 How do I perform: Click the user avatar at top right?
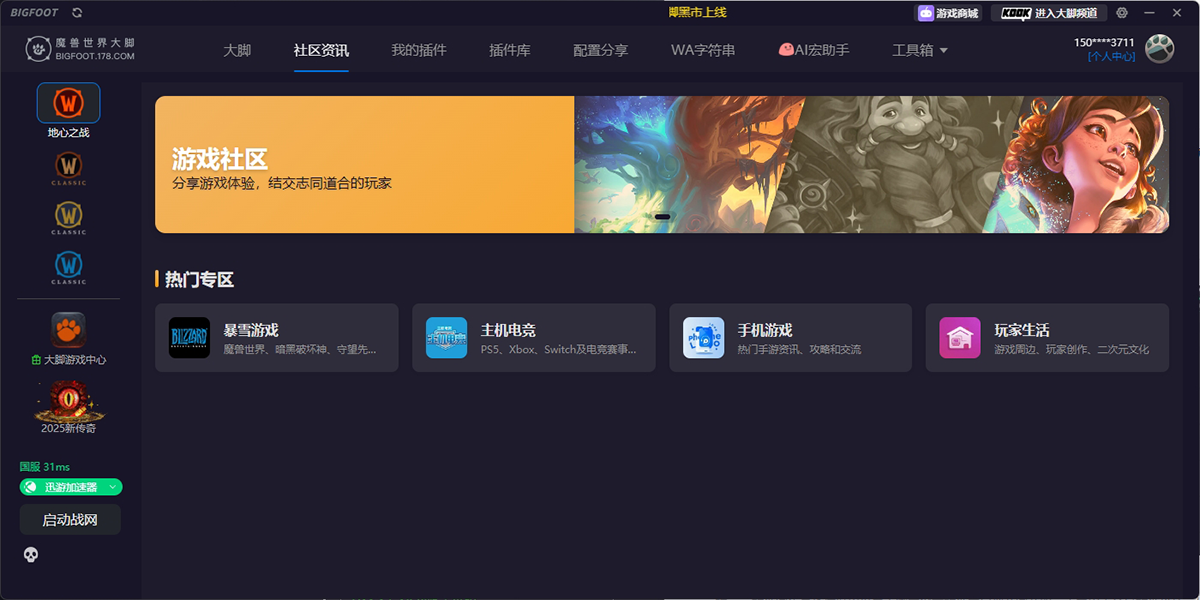tap(1158, 48)
